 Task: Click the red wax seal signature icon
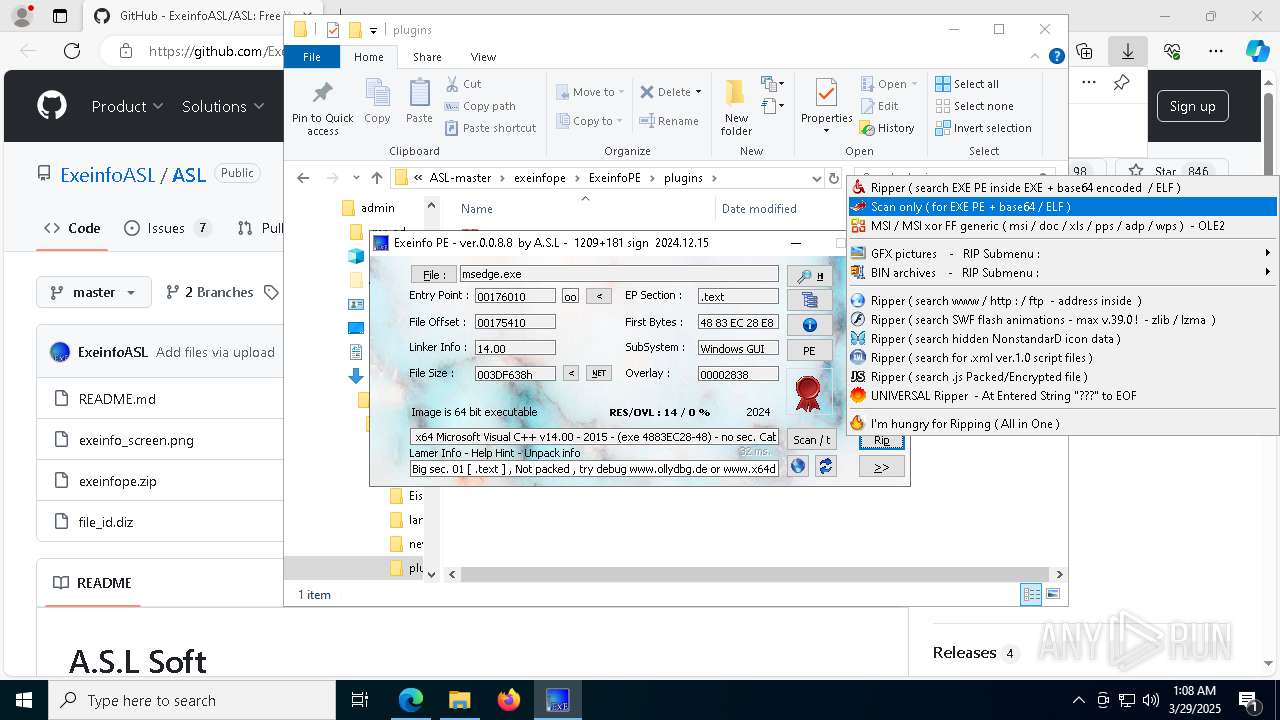(809, 391)
